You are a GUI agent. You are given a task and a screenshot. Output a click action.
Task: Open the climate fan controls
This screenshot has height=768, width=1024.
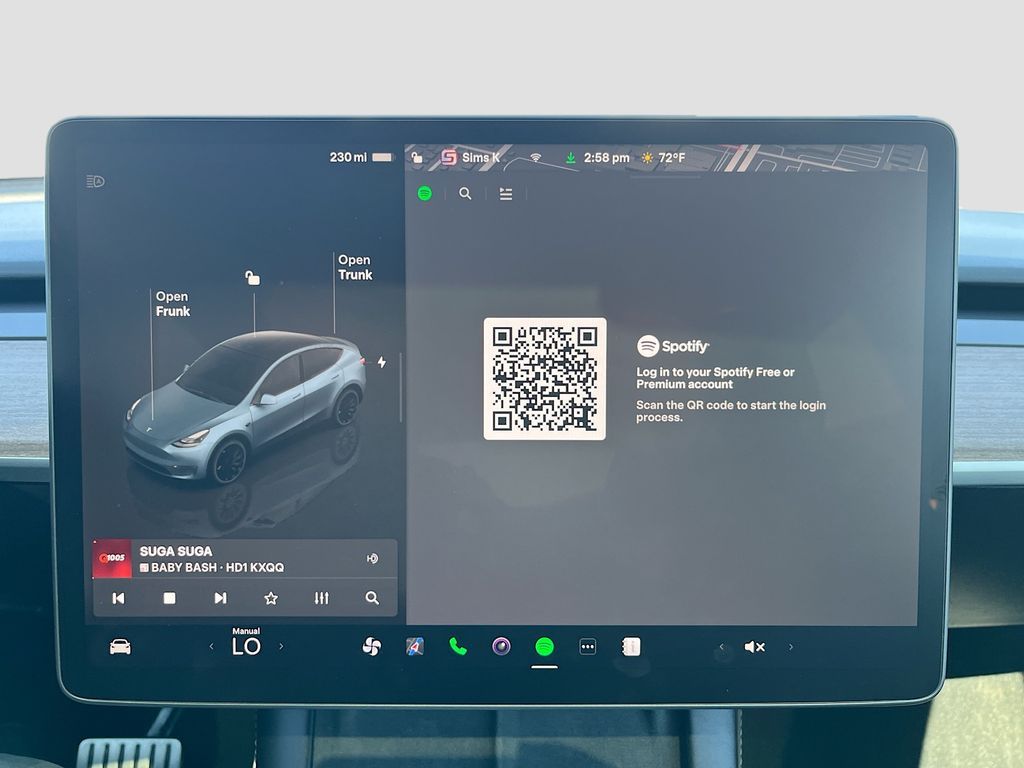point(372,647)
